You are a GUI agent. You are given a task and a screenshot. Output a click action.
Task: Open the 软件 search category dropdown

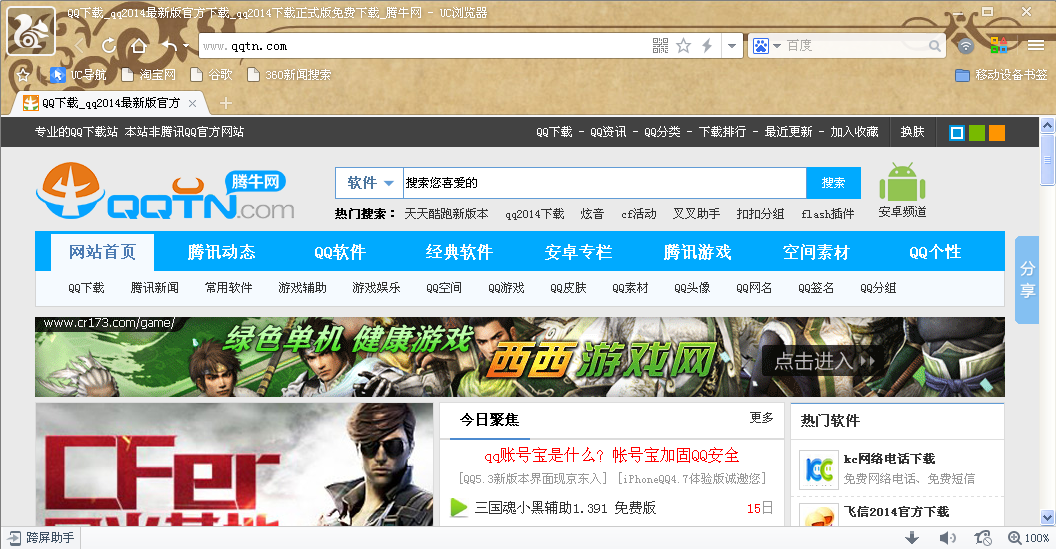370,183
